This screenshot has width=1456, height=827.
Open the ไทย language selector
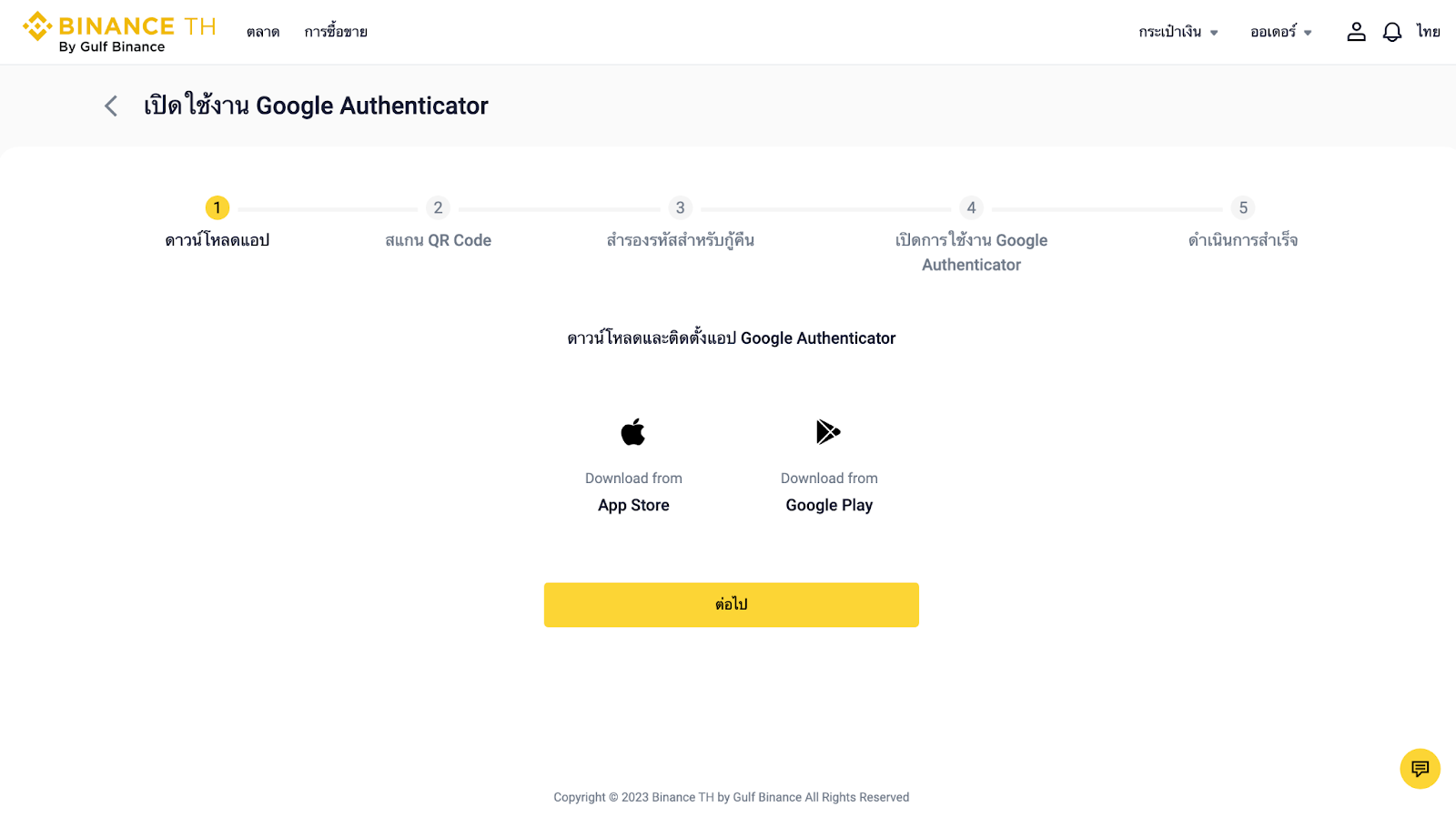(1428, 32)
